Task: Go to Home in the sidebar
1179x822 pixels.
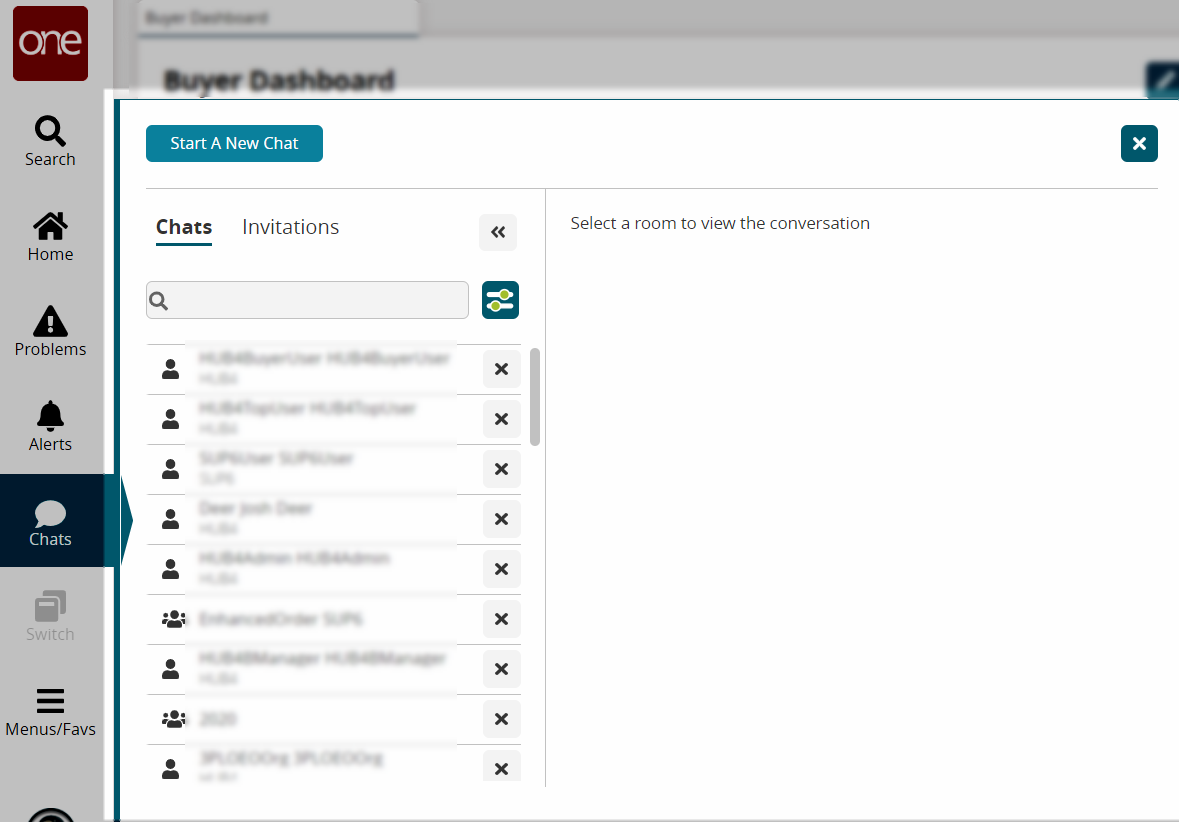Action: click(50, 236)
